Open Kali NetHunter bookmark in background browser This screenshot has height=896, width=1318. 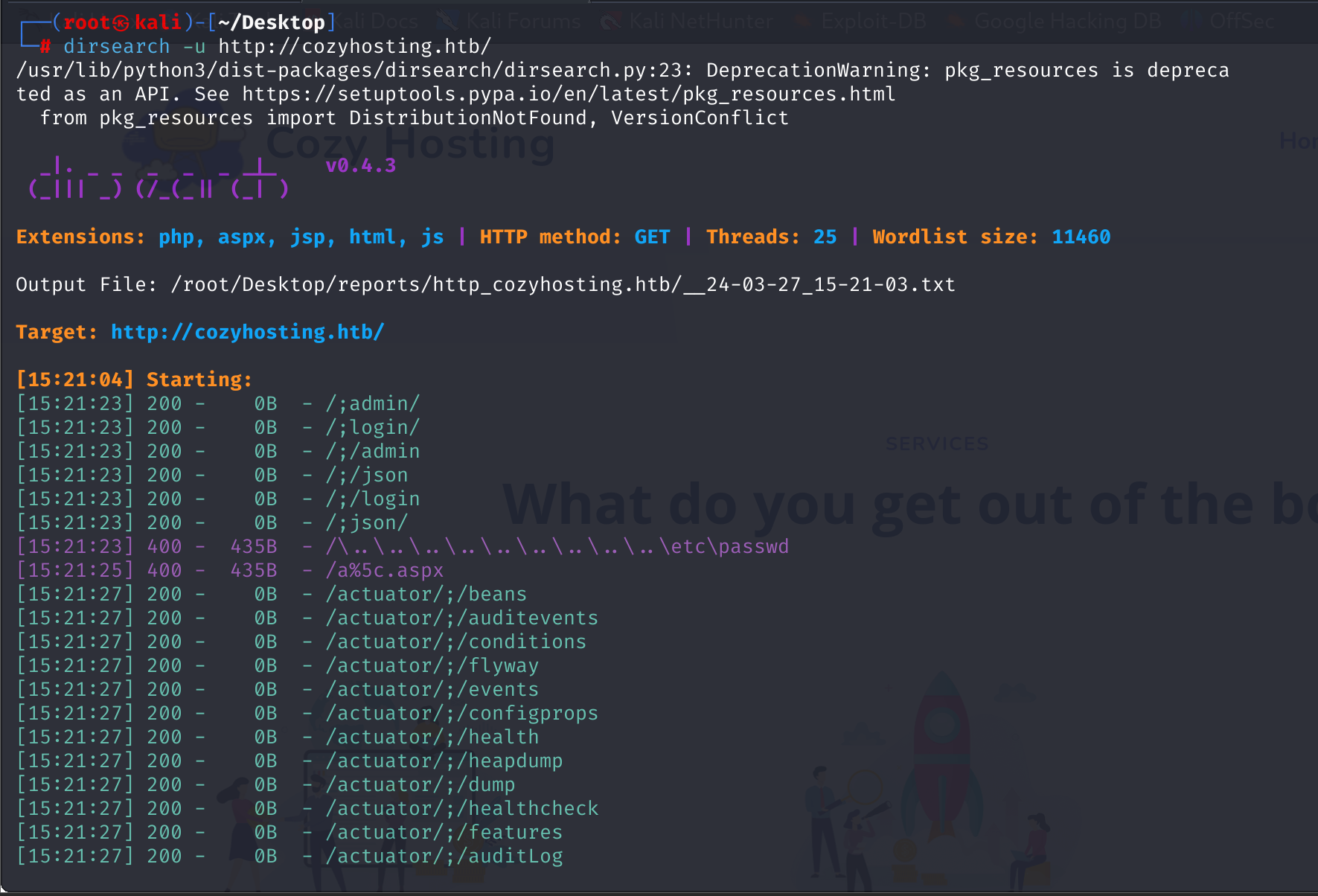tap(688, 21)
